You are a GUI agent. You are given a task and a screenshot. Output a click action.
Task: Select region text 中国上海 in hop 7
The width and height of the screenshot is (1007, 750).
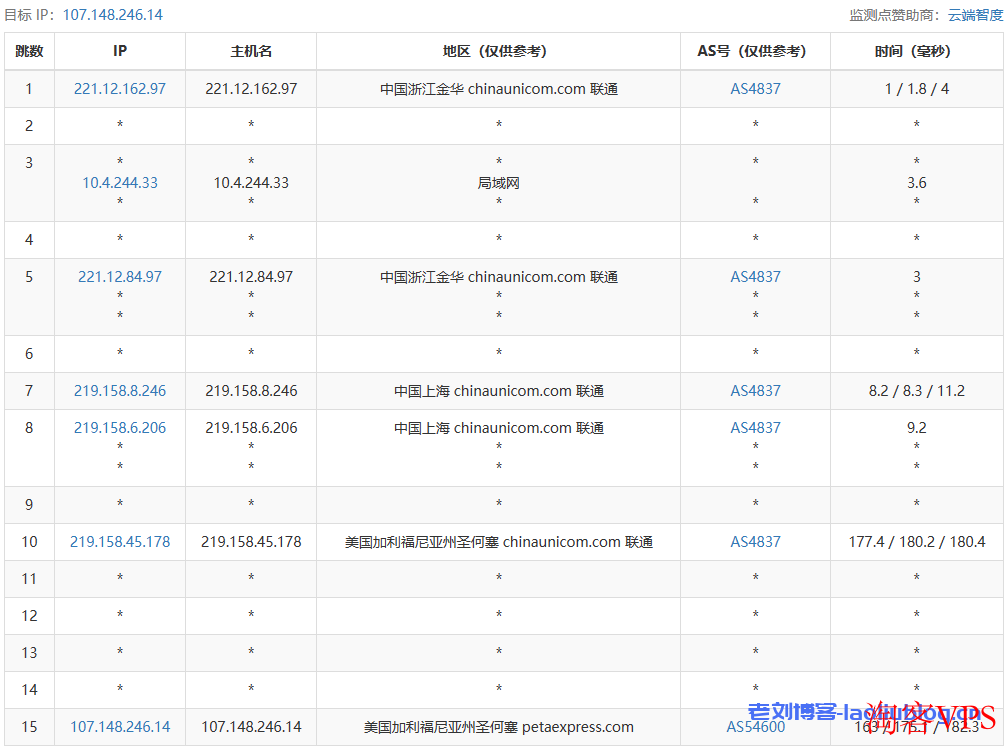click(x=422, y=390)
